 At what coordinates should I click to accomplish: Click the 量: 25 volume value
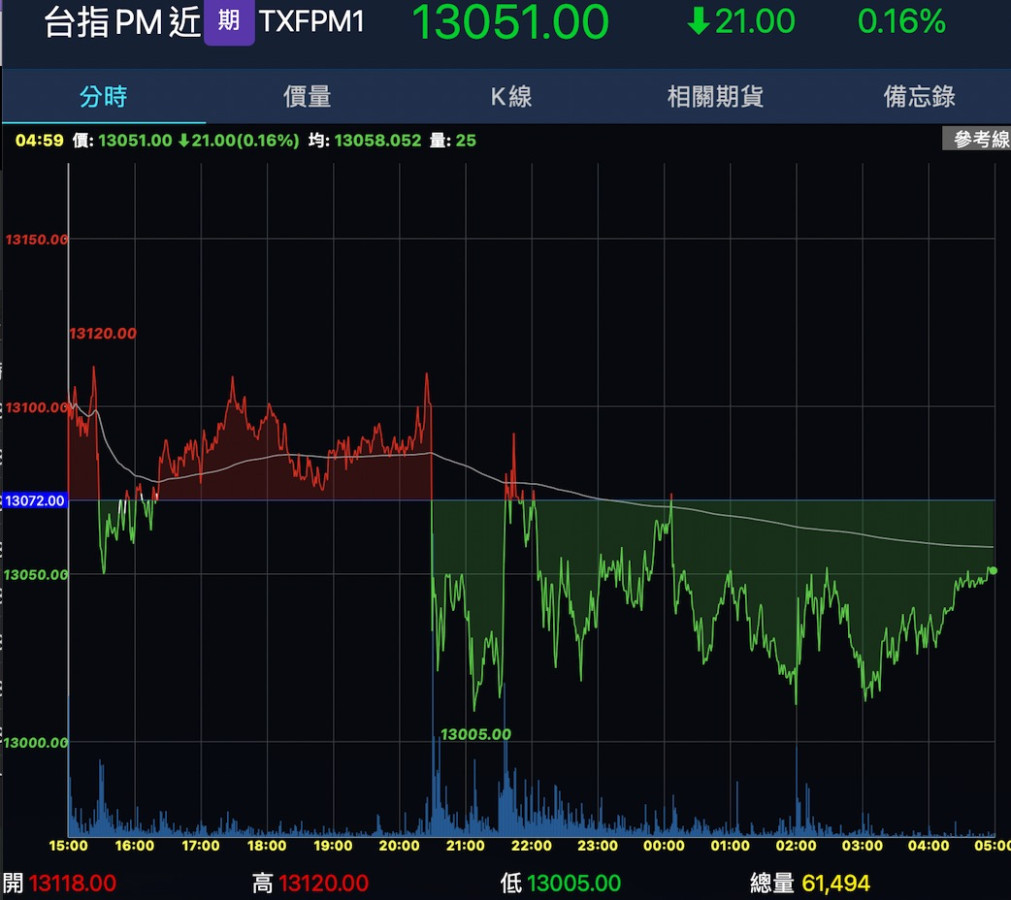click(x=453, y=141)
